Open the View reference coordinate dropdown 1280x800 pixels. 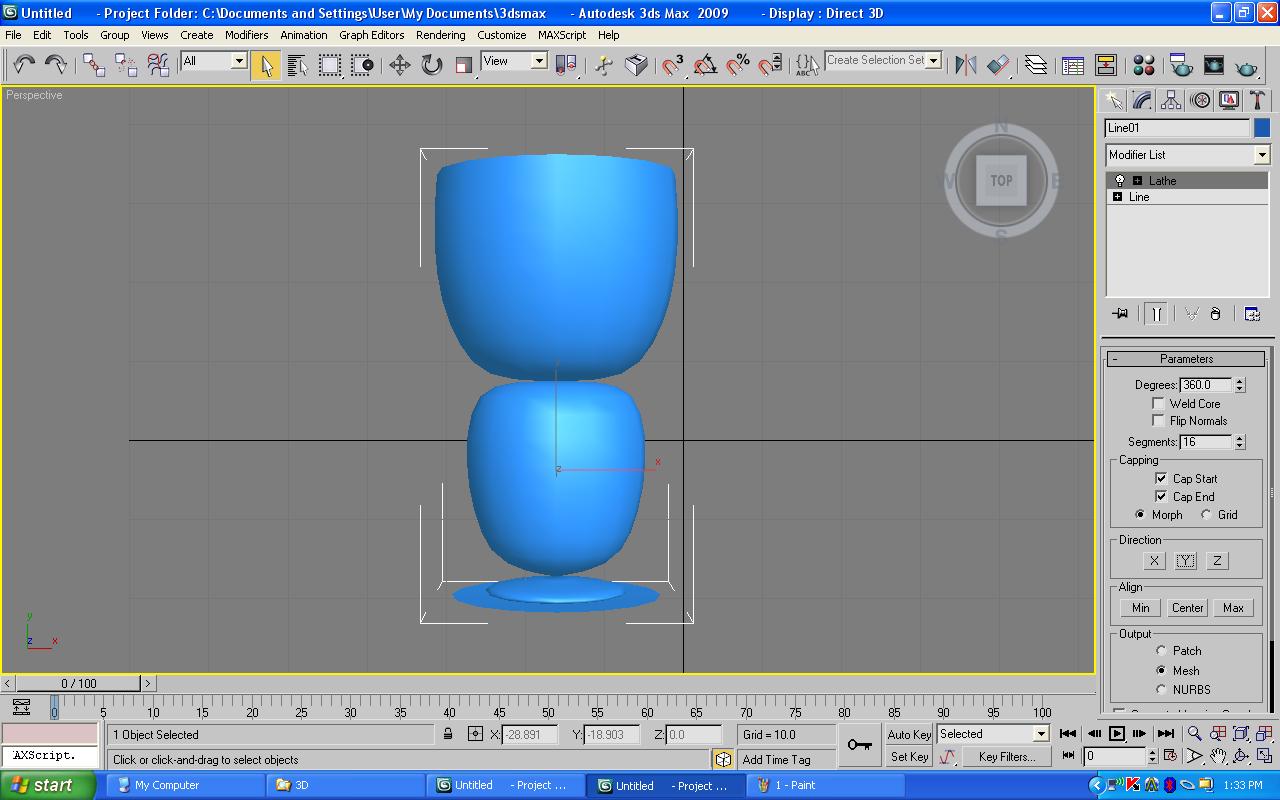tap(538, 61)
